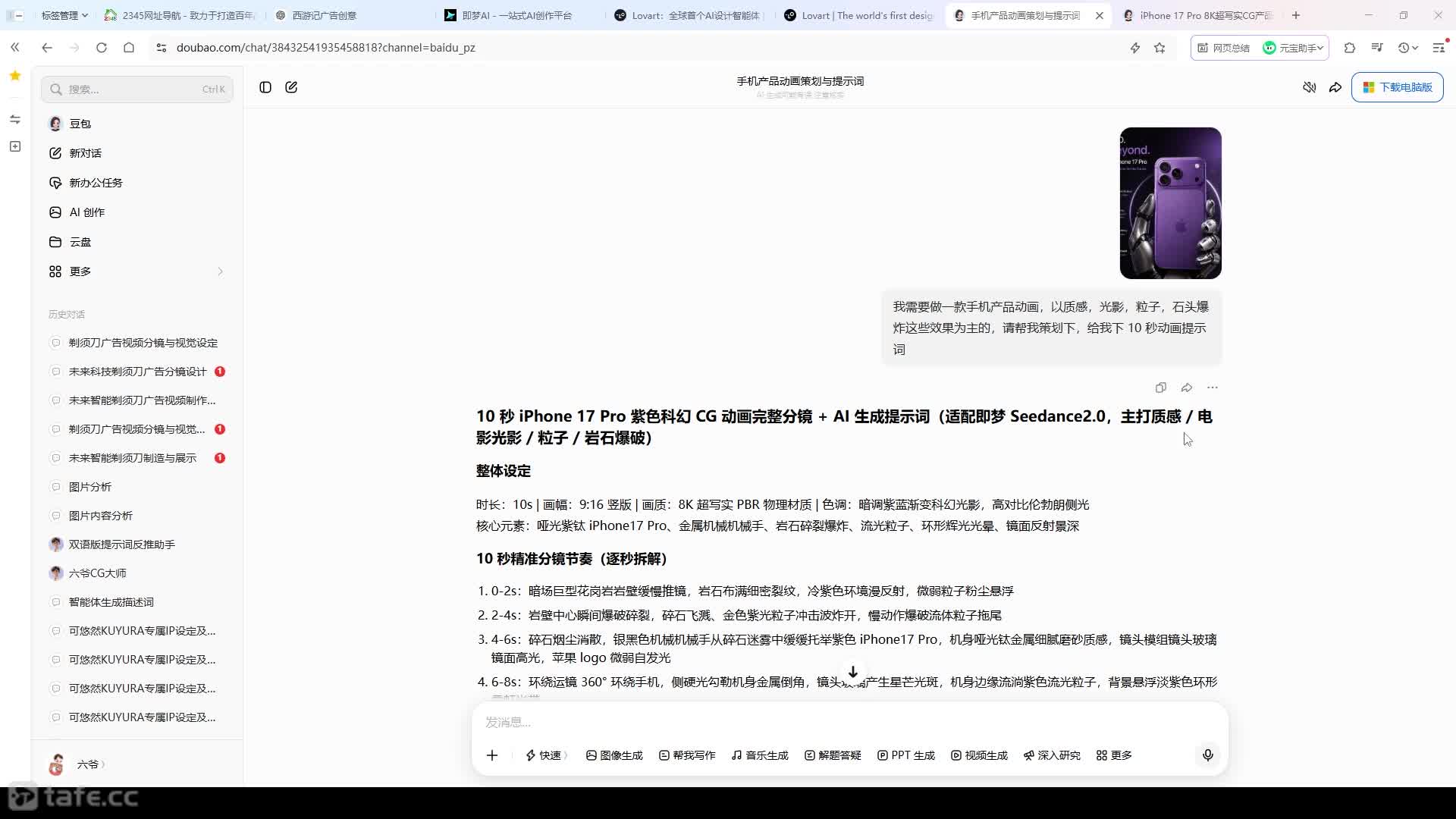1456x819 pixels.
Task: Choose the 音乐生成 skill
Action: [760, 755]
